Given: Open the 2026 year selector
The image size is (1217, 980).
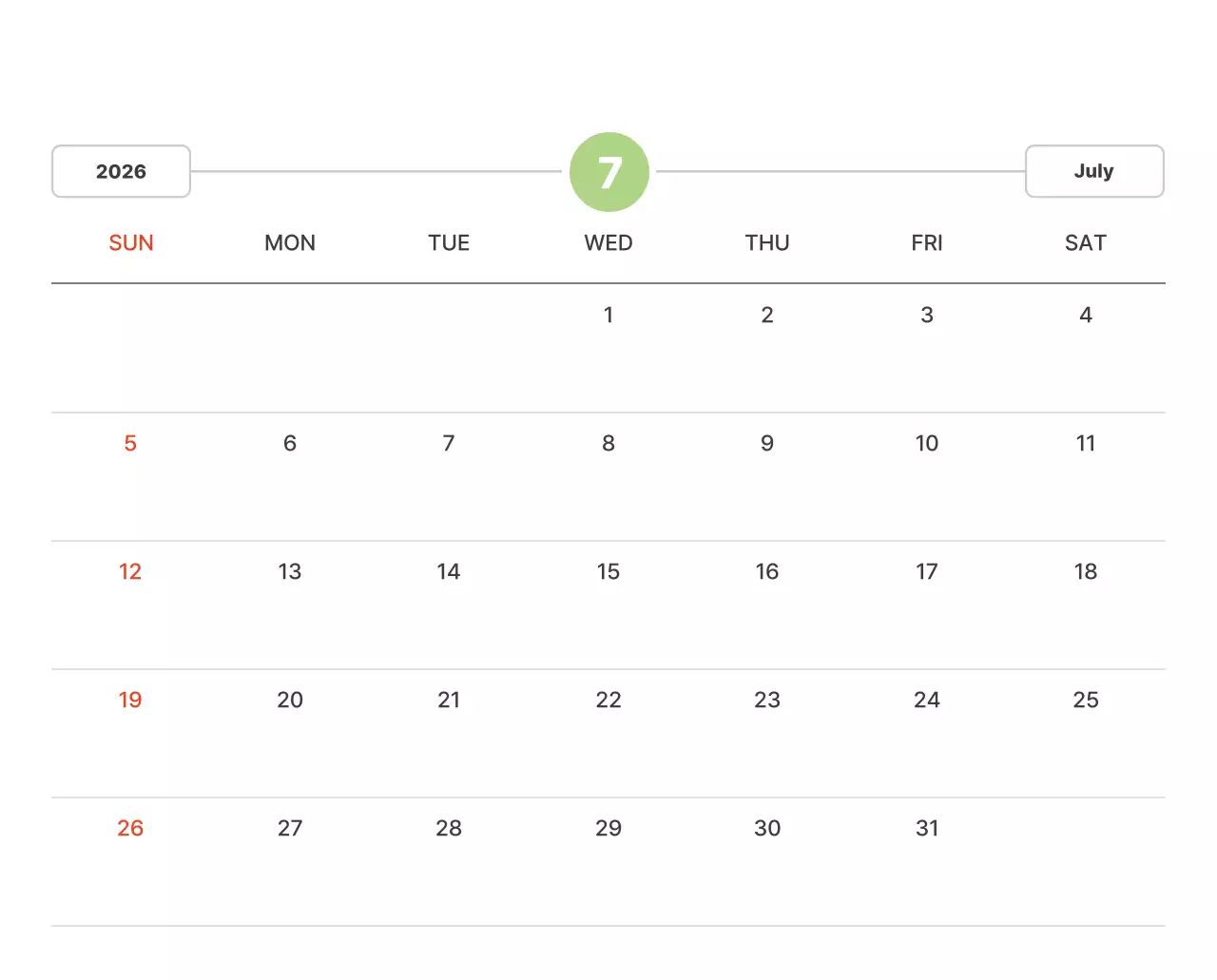Looking at the screenshot, I should pos(121,172).
